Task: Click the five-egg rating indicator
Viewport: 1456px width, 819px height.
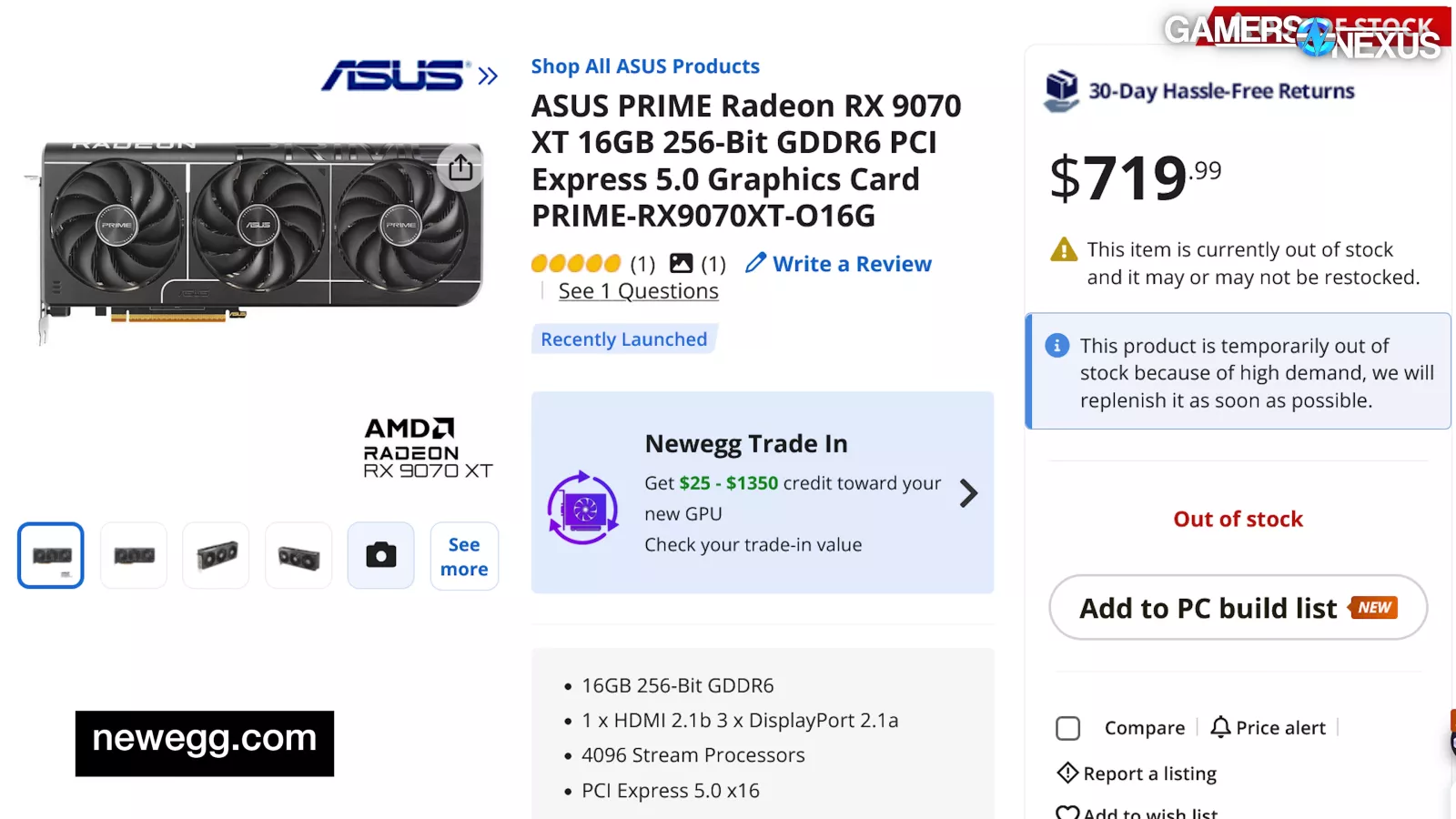Action: [575, 264]
